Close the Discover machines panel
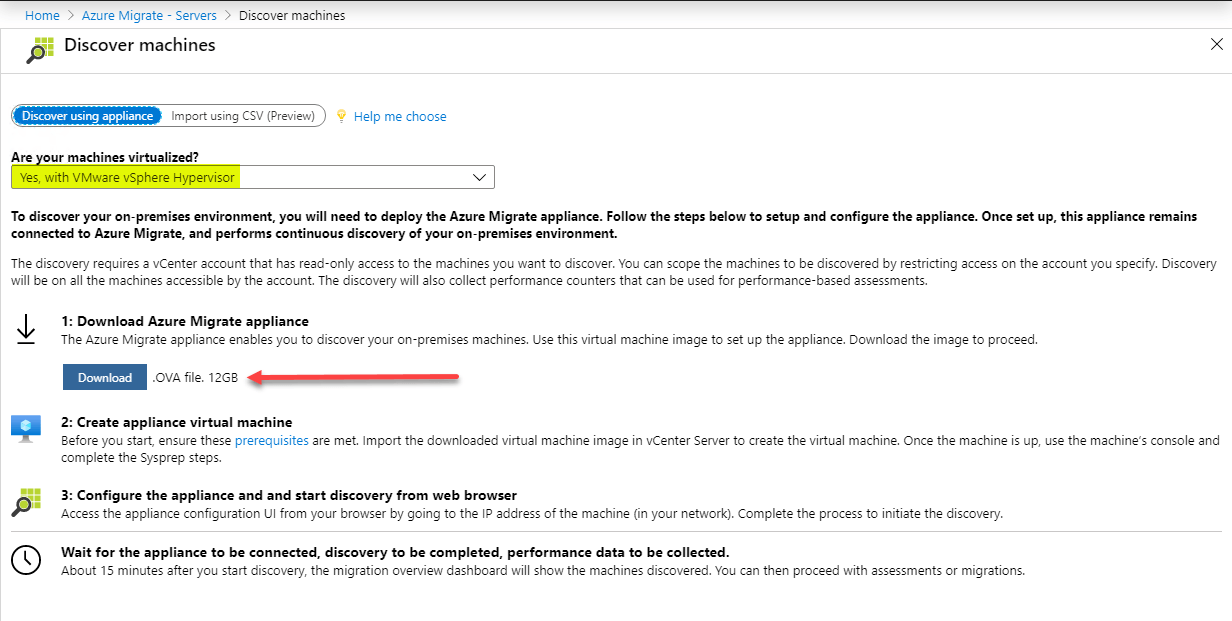The image size is (1232, 621). point(1216,45)
